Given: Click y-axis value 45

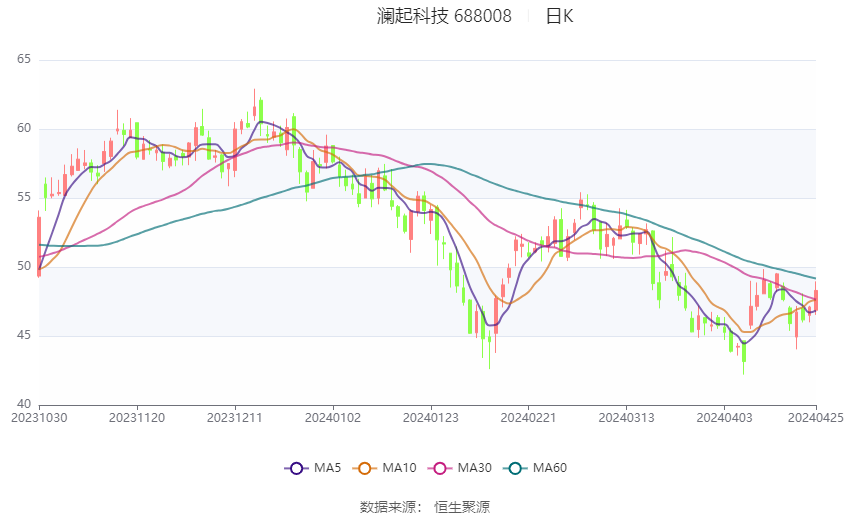Looking at the screenshot, I should click(24, 335).
